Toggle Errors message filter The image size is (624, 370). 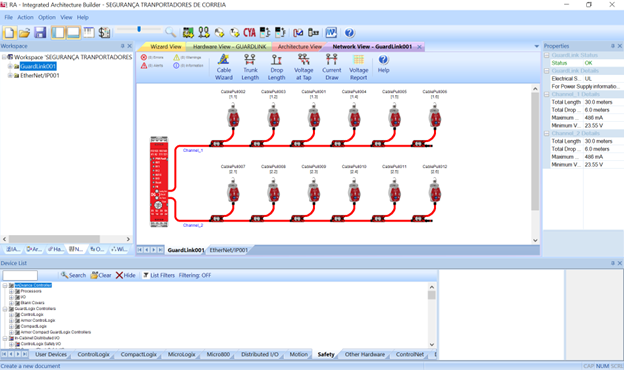coord(152,57)
